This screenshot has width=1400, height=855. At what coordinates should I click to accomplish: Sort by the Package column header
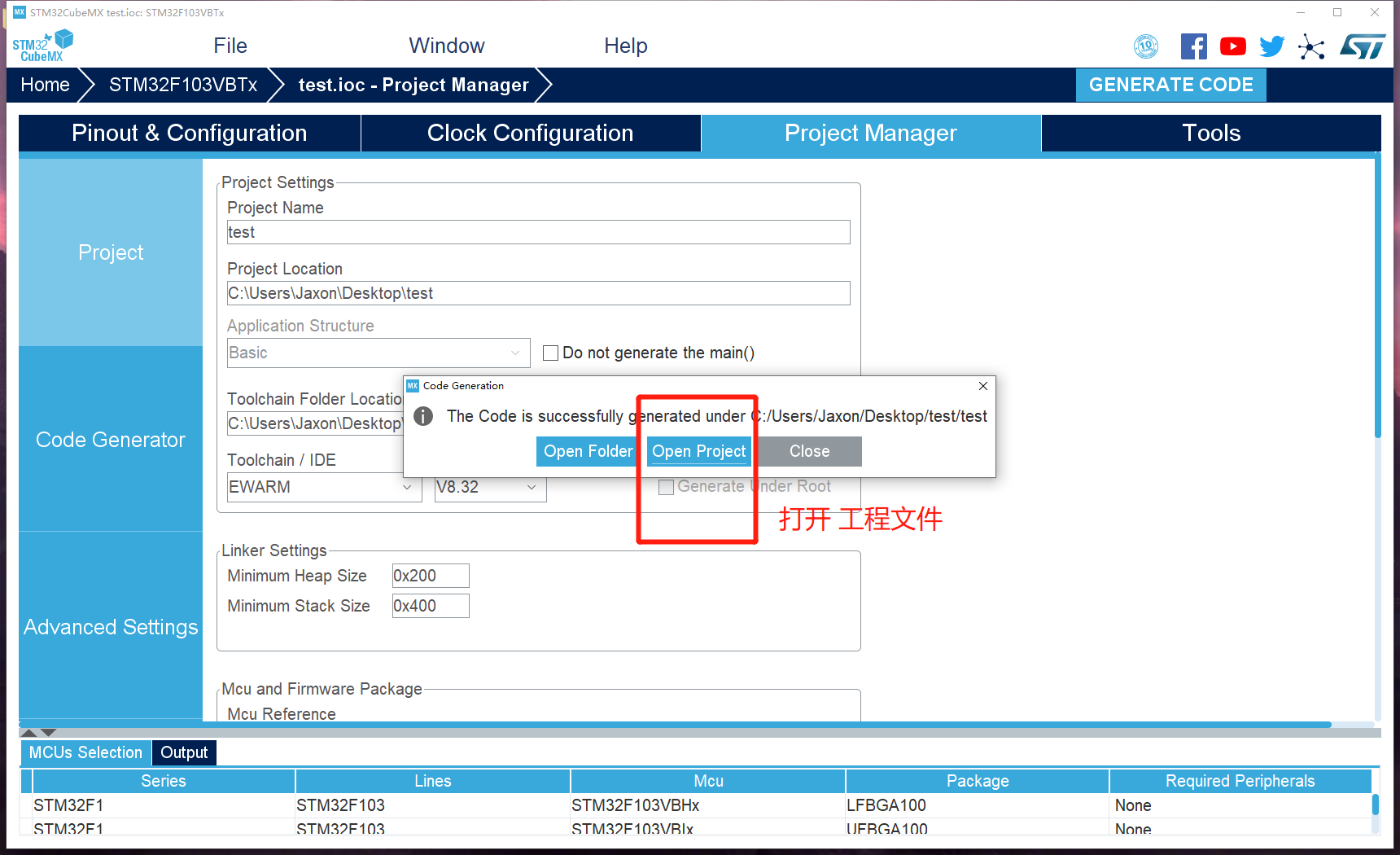coord(978,781)
